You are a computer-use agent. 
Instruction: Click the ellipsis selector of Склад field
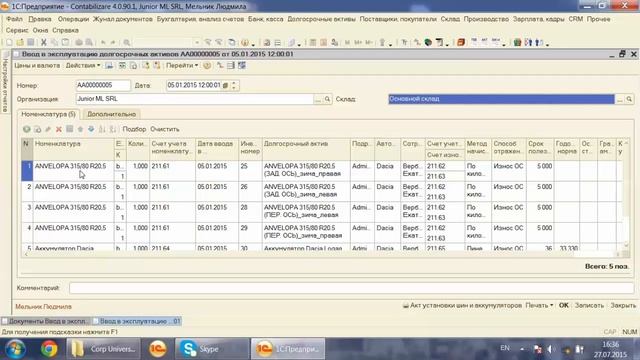click(x=620, y=99)
